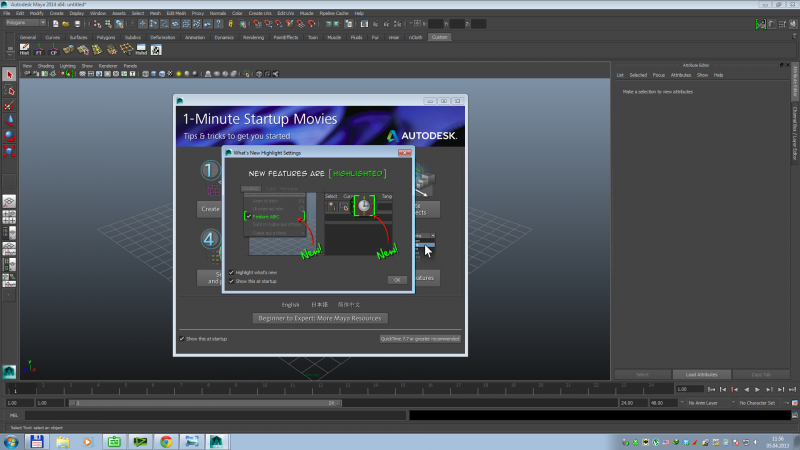Choose the Rotate tool in the toolbox

[9, 135]
